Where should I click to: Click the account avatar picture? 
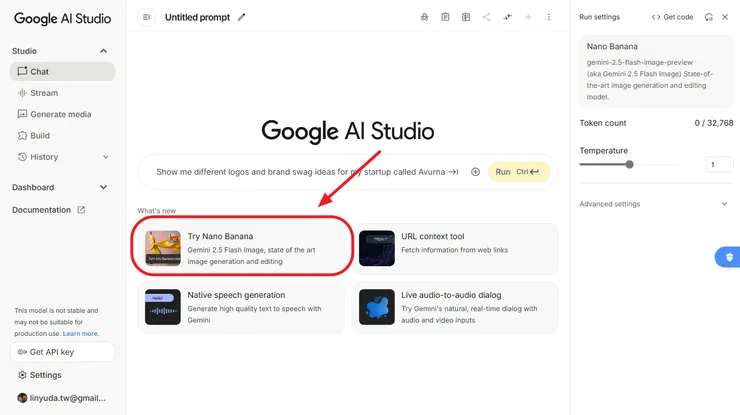point(22,398)
